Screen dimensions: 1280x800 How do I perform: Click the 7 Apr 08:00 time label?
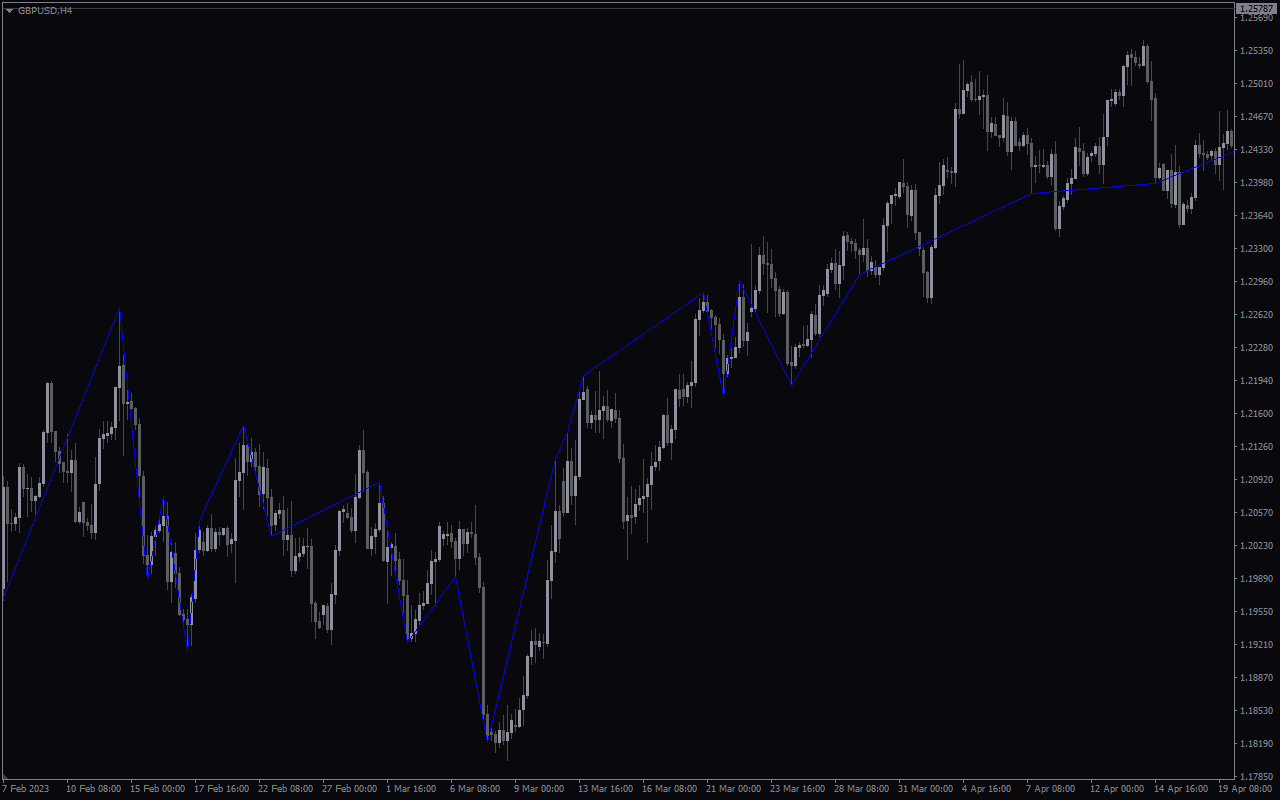click(x=1051, y=788)
